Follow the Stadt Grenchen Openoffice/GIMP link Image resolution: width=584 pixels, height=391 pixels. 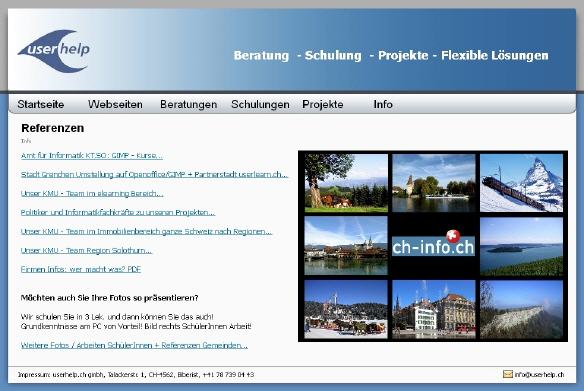154,174
